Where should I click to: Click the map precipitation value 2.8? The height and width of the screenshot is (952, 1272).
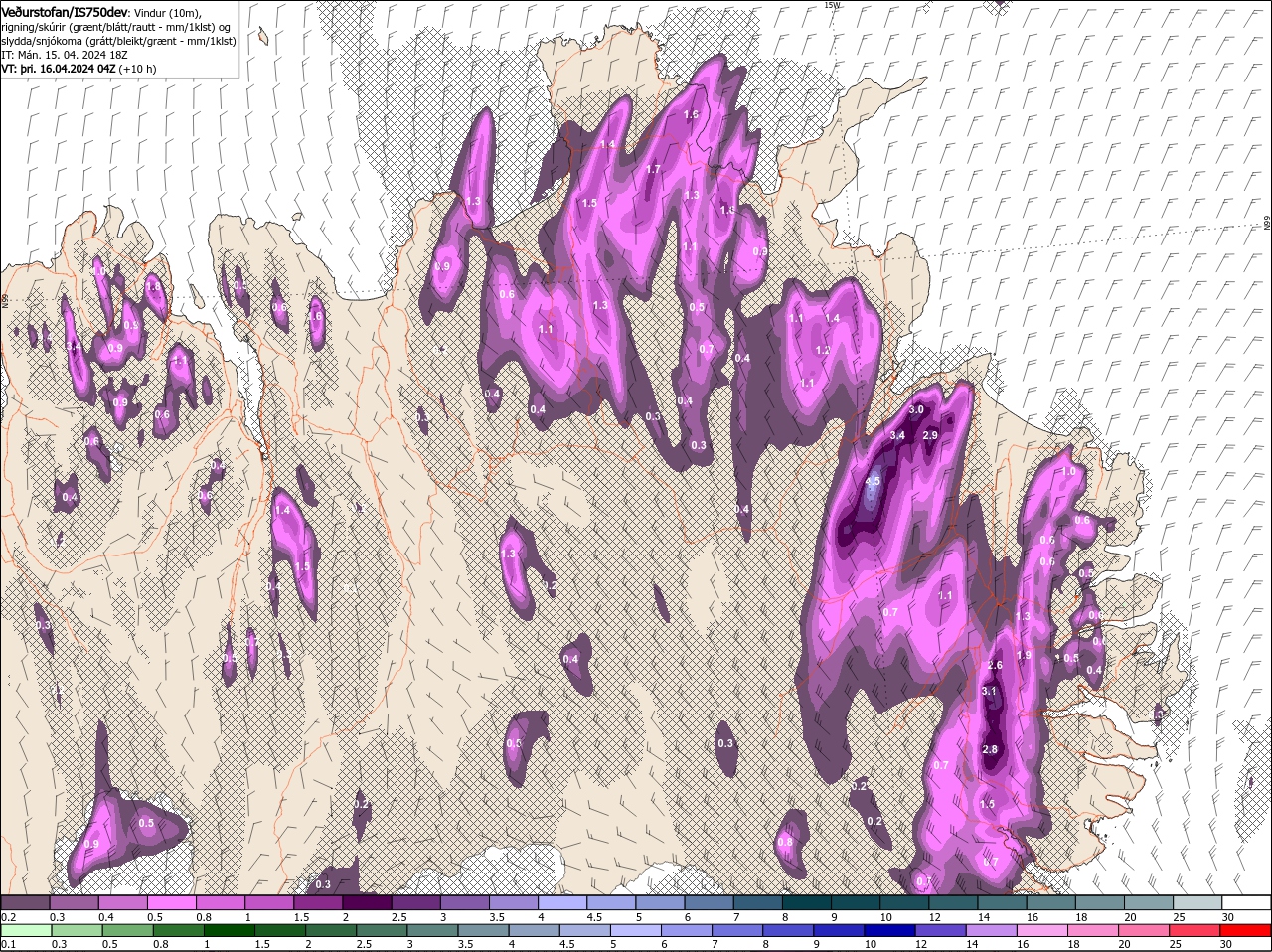pos(990,749)
